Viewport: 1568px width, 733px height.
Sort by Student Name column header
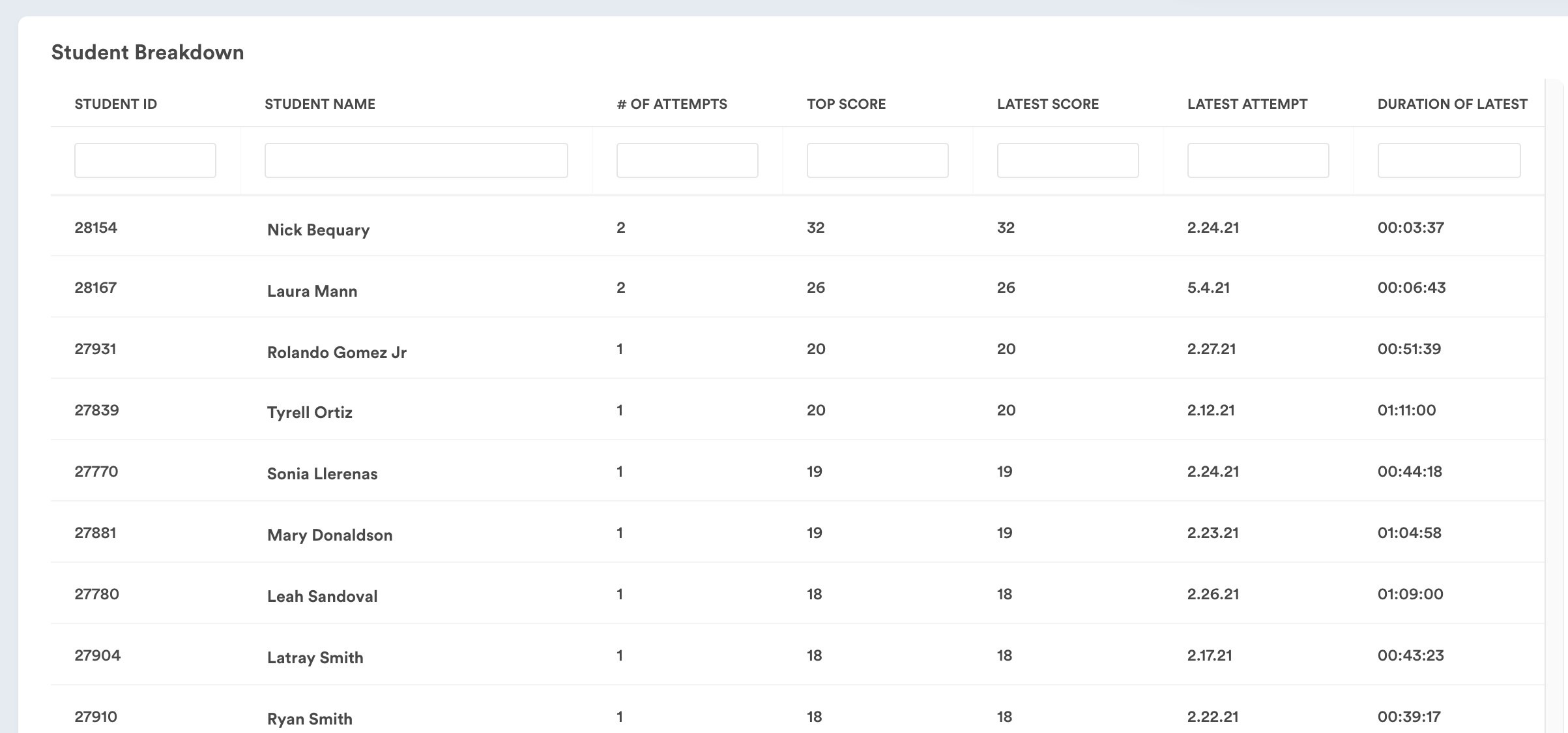coord(319,104)
